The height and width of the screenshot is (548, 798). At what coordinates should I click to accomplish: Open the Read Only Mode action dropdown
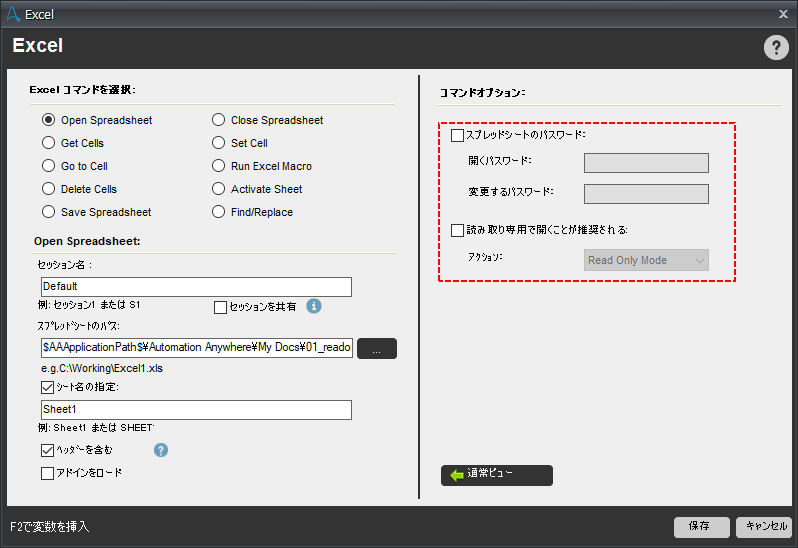pos(646,260)
